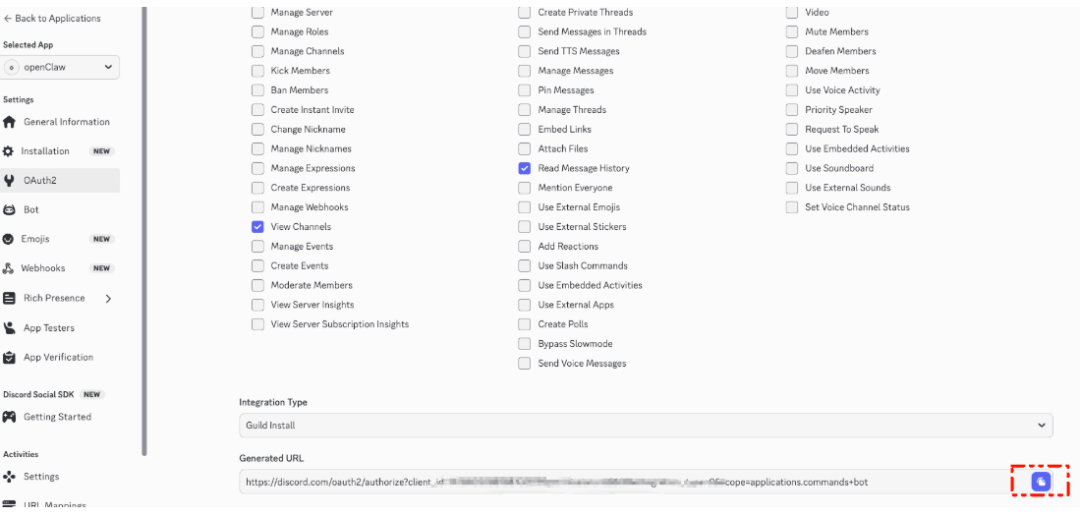Check the Request To Speak checkbox
Image resolution: width=1080 pixels, height=517 pixels.
[792, 129]
